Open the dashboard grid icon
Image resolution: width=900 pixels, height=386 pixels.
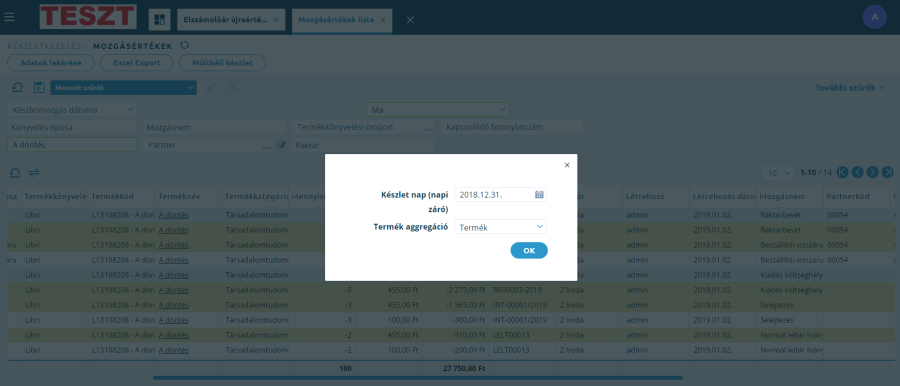pyautogui.click(x=160, y=20)
